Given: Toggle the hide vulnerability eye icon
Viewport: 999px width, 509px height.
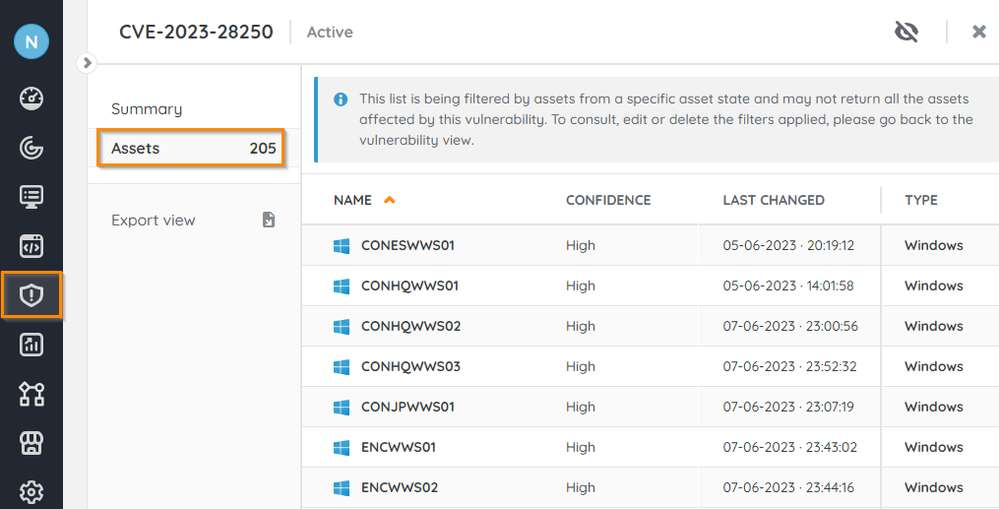Looking at the screenshot, I should [x=906, y=32].
